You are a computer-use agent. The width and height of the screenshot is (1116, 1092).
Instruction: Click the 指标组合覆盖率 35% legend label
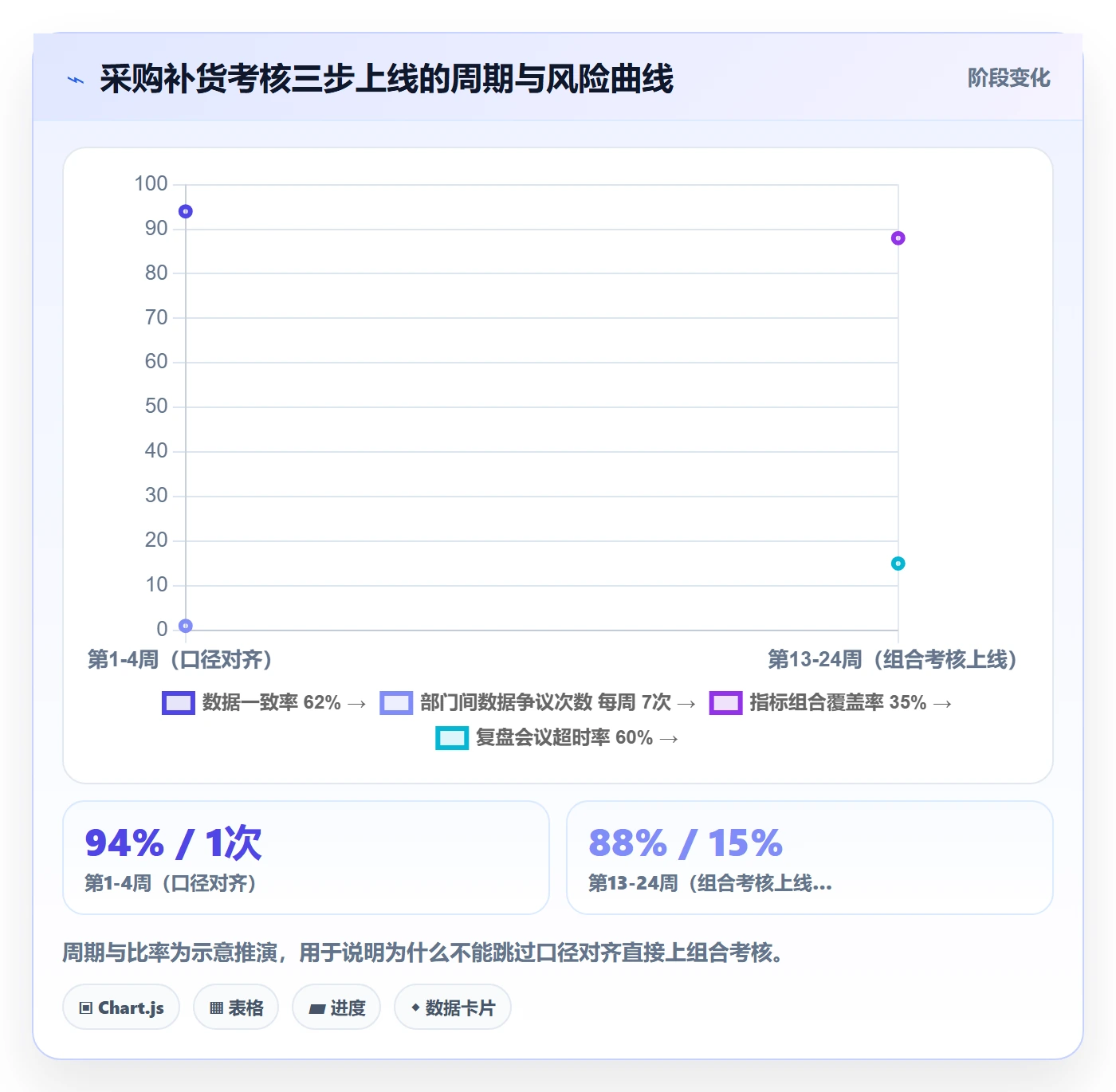click(x=851, y=703)
